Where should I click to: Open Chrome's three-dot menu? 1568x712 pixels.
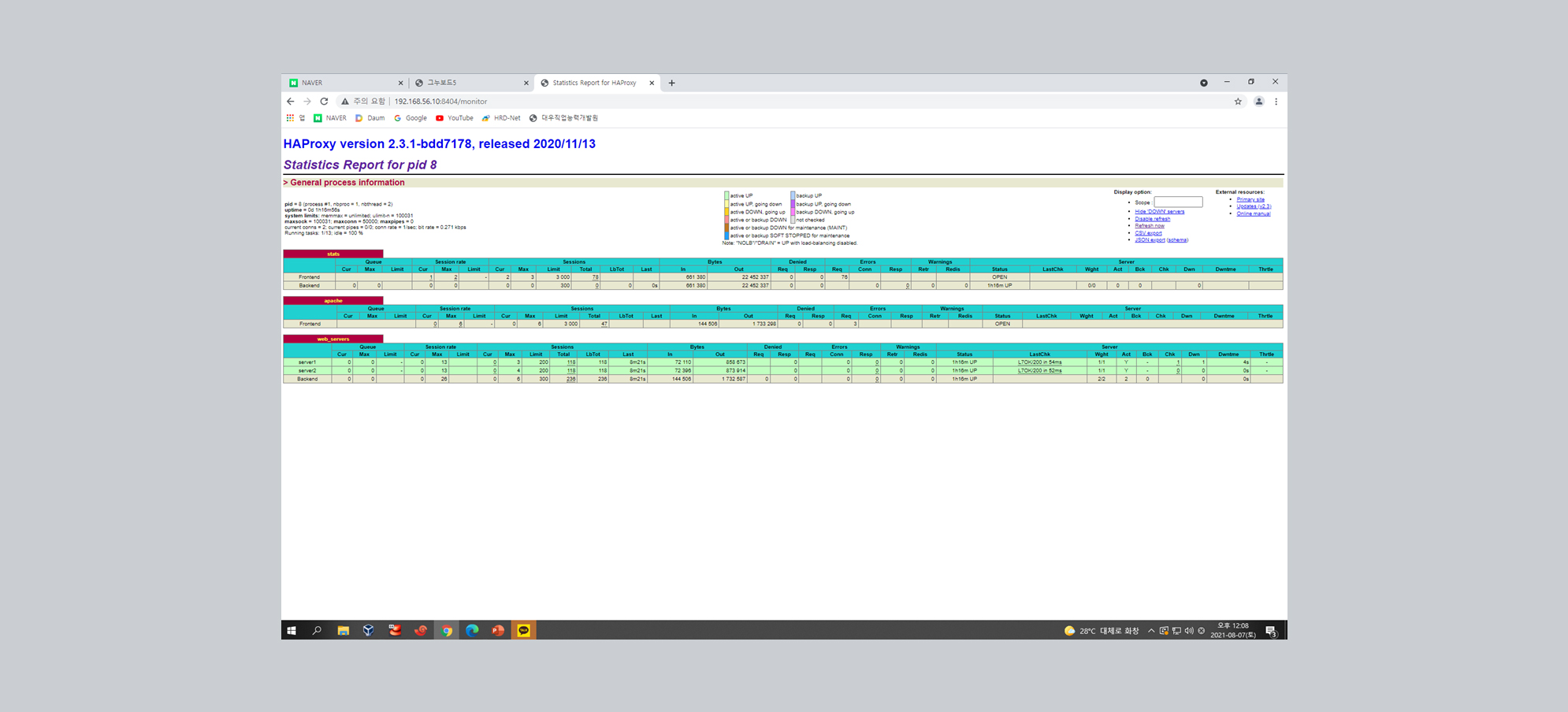1276,102
